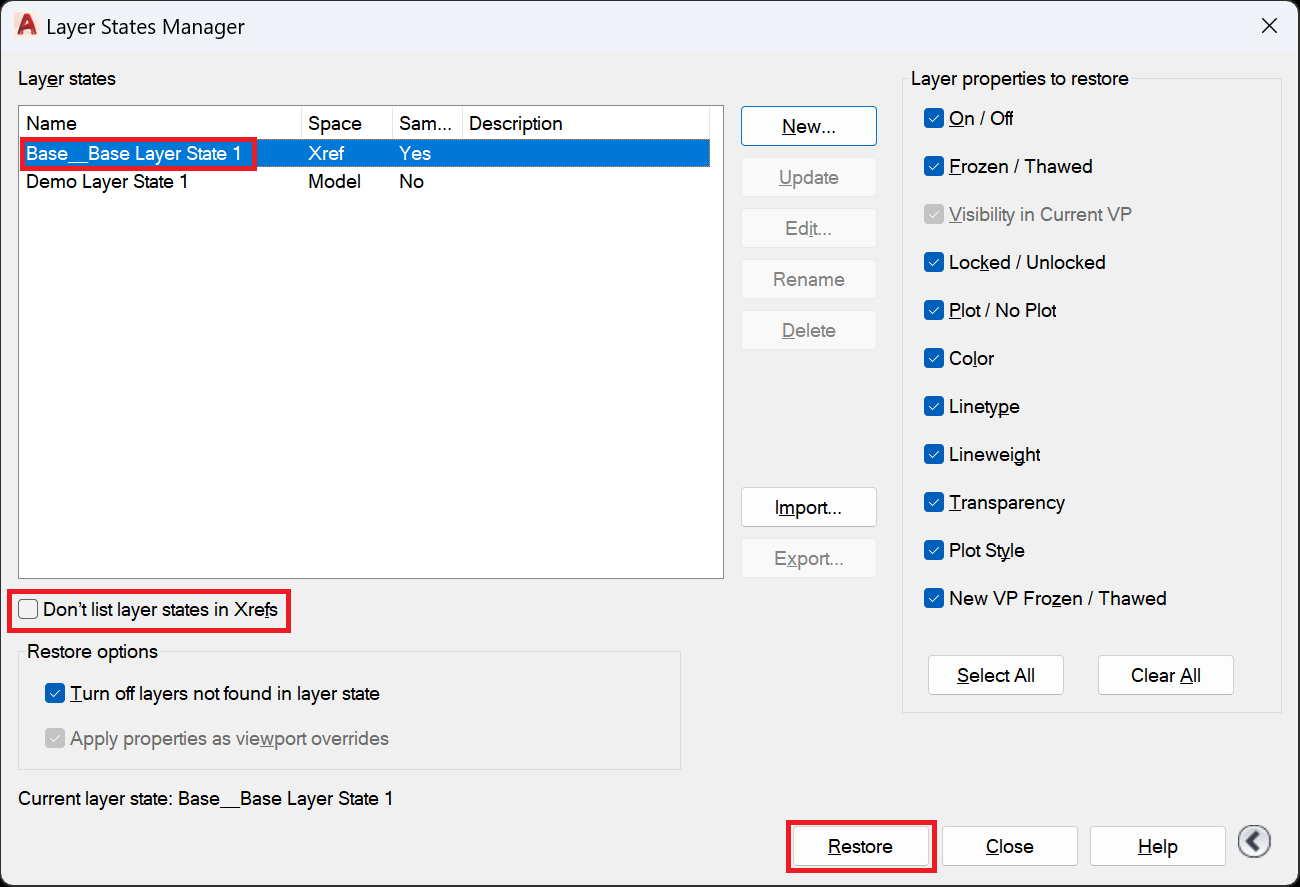
Task: Enable Don't list layer states in Xrefs
Action: point(29,610)
